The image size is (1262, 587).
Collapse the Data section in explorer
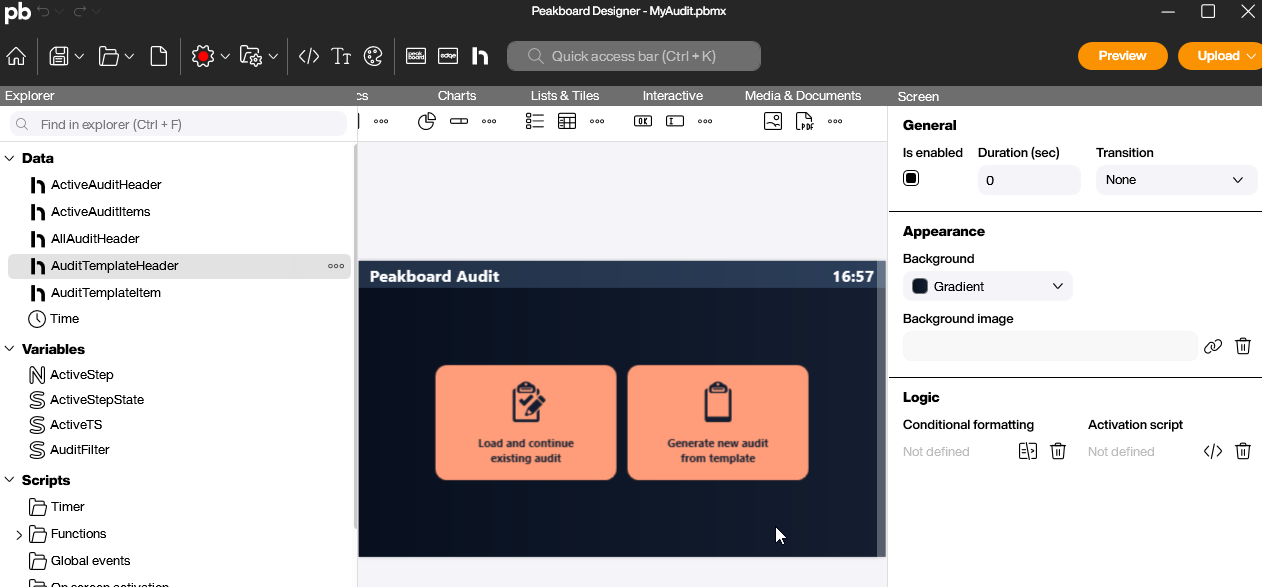[x=10, y=158]
